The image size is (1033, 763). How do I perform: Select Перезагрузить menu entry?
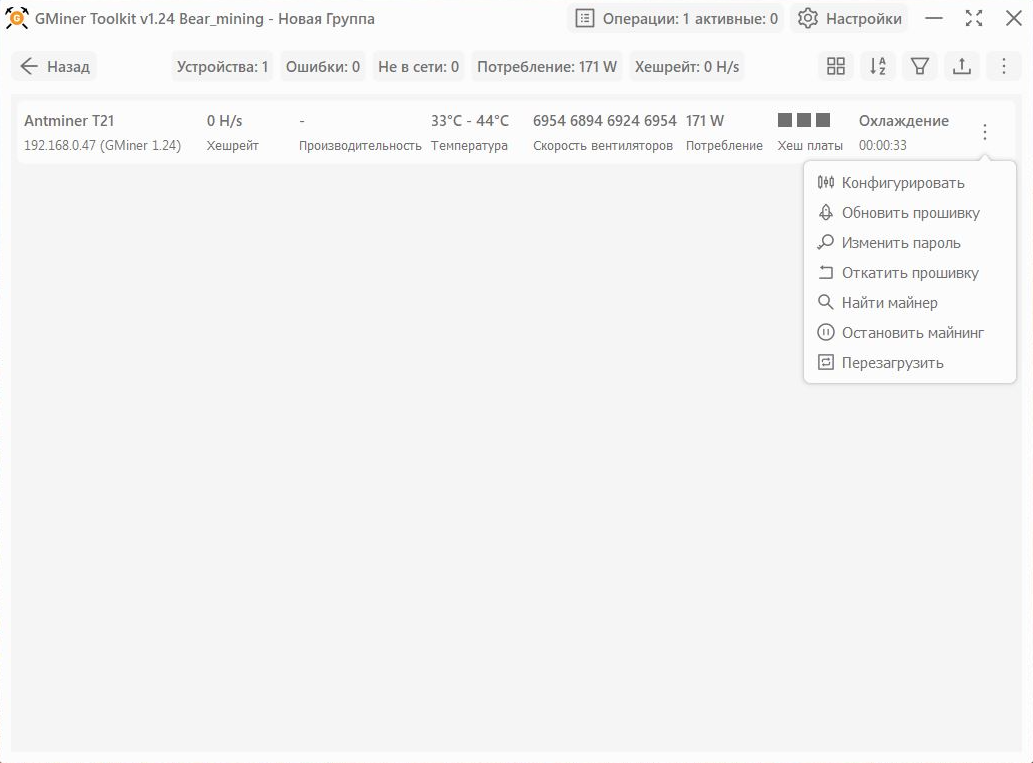point(910,362)
